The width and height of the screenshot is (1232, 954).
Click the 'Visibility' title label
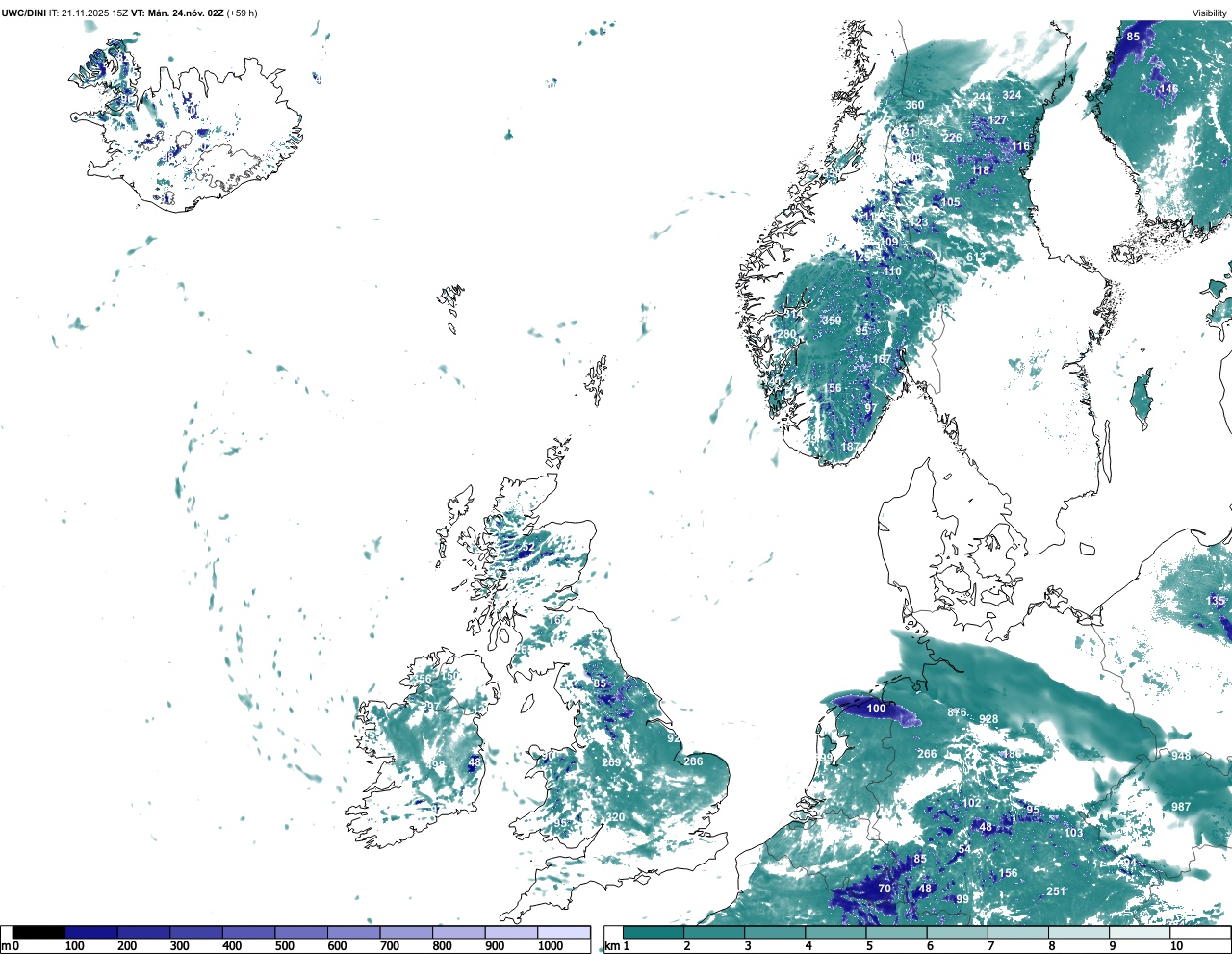(x=1210, y=13)
